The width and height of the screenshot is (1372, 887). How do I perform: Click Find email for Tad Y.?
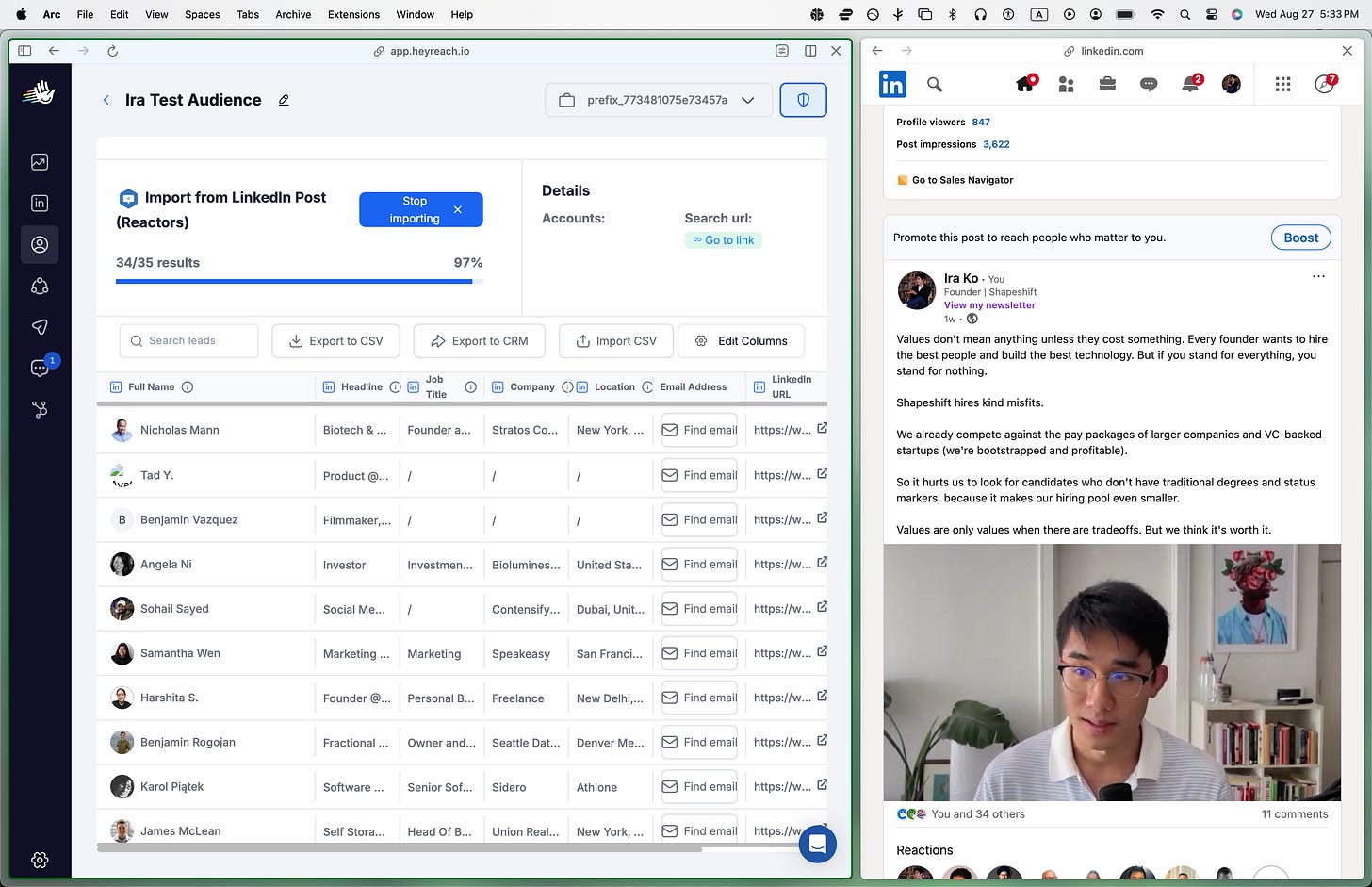(x=699, y=475)
